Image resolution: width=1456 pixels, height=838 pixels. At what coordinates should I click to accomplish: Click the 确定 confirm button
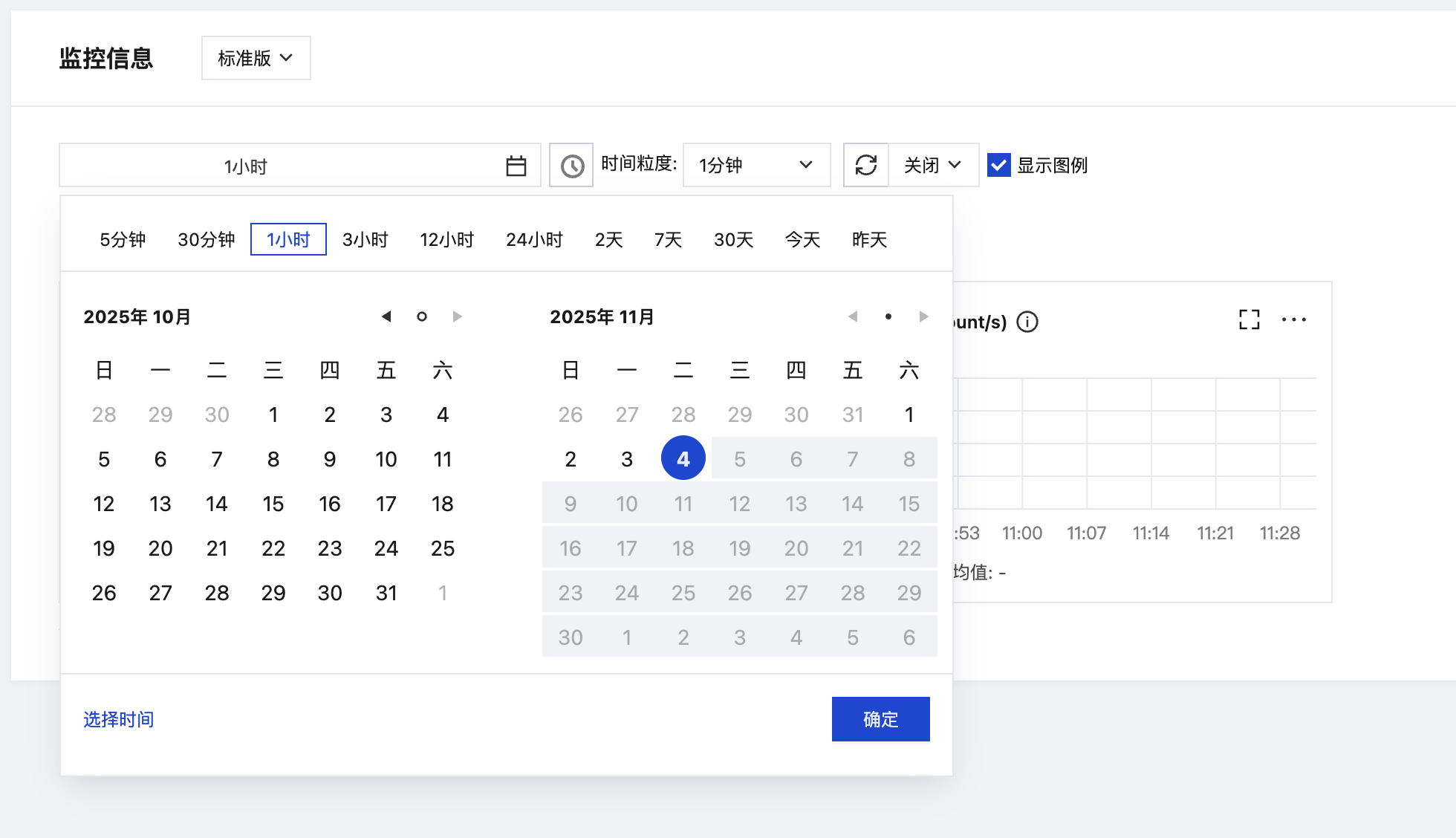coord(880,718)
